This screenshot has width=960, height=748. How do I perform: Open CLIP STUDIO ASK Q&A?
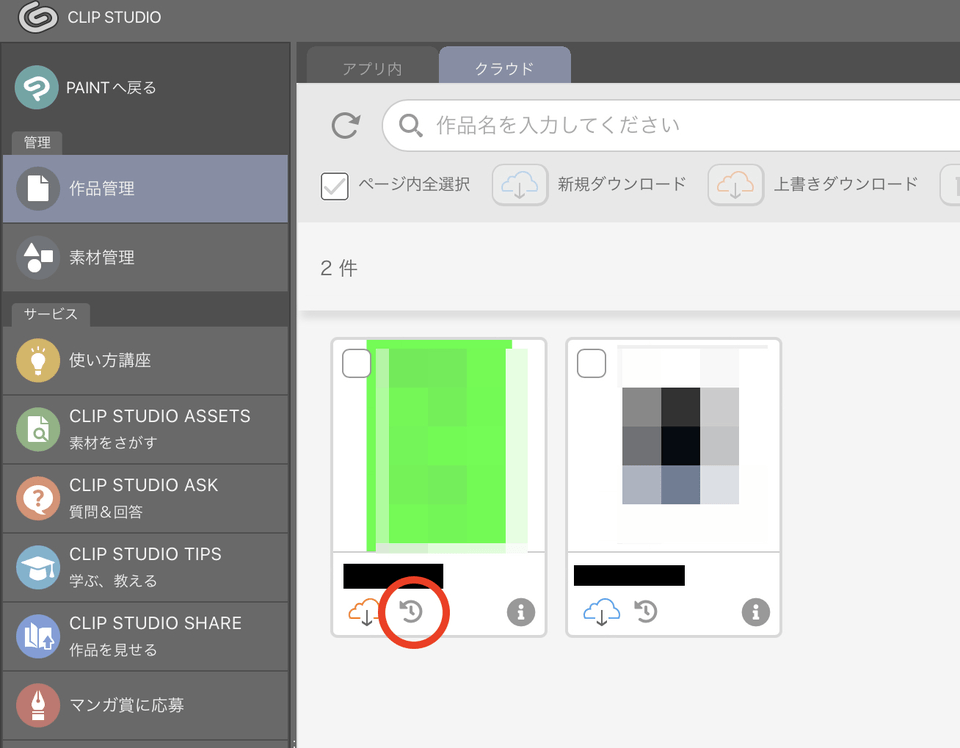[x=145, y=499]
